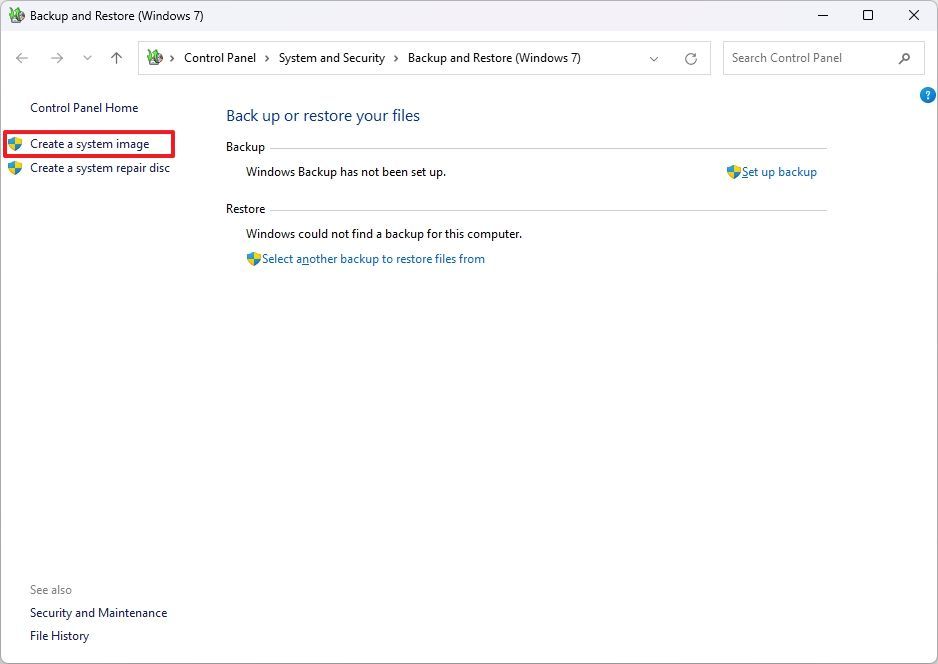The width and height of the screenshot is (938, 664).
Task: Open the Help question mark icon
Action: [x=927, y=94]
